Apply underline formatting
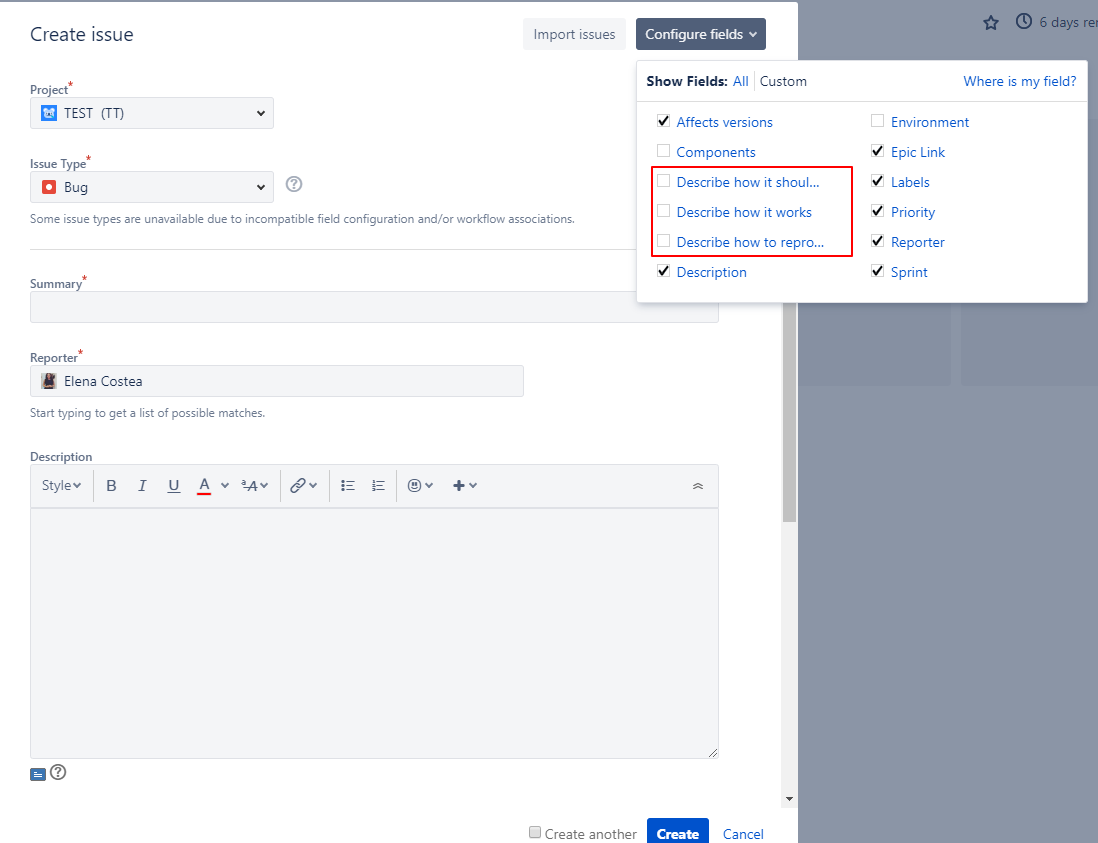 point(173,485)
